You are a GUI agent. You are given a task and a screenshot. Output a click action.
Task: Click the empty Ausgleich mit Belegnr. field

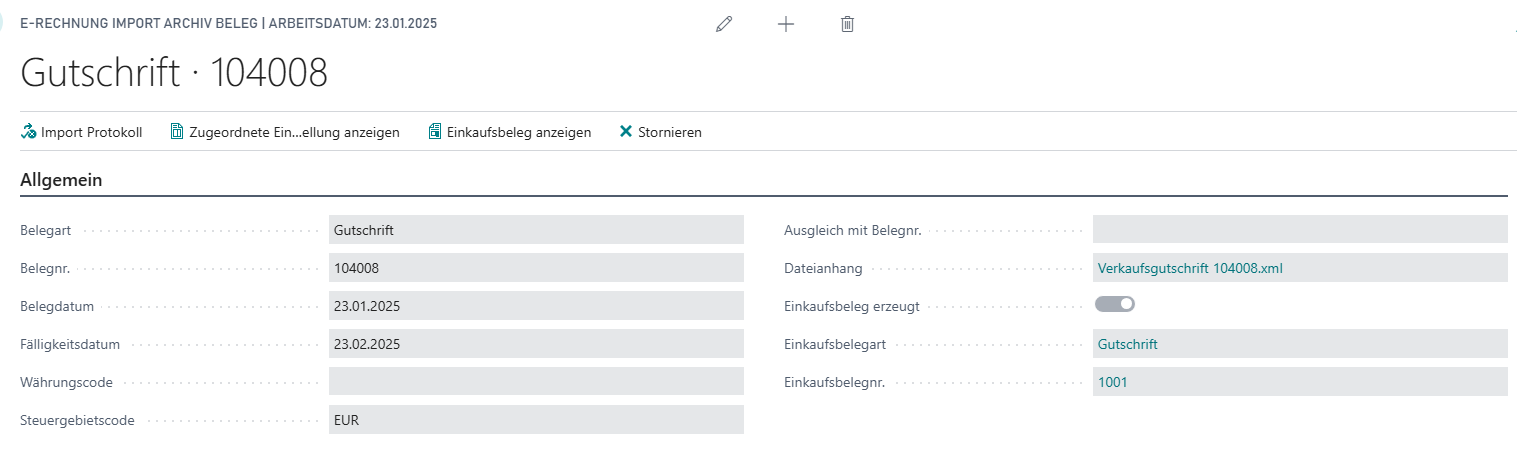point(1299,230)
